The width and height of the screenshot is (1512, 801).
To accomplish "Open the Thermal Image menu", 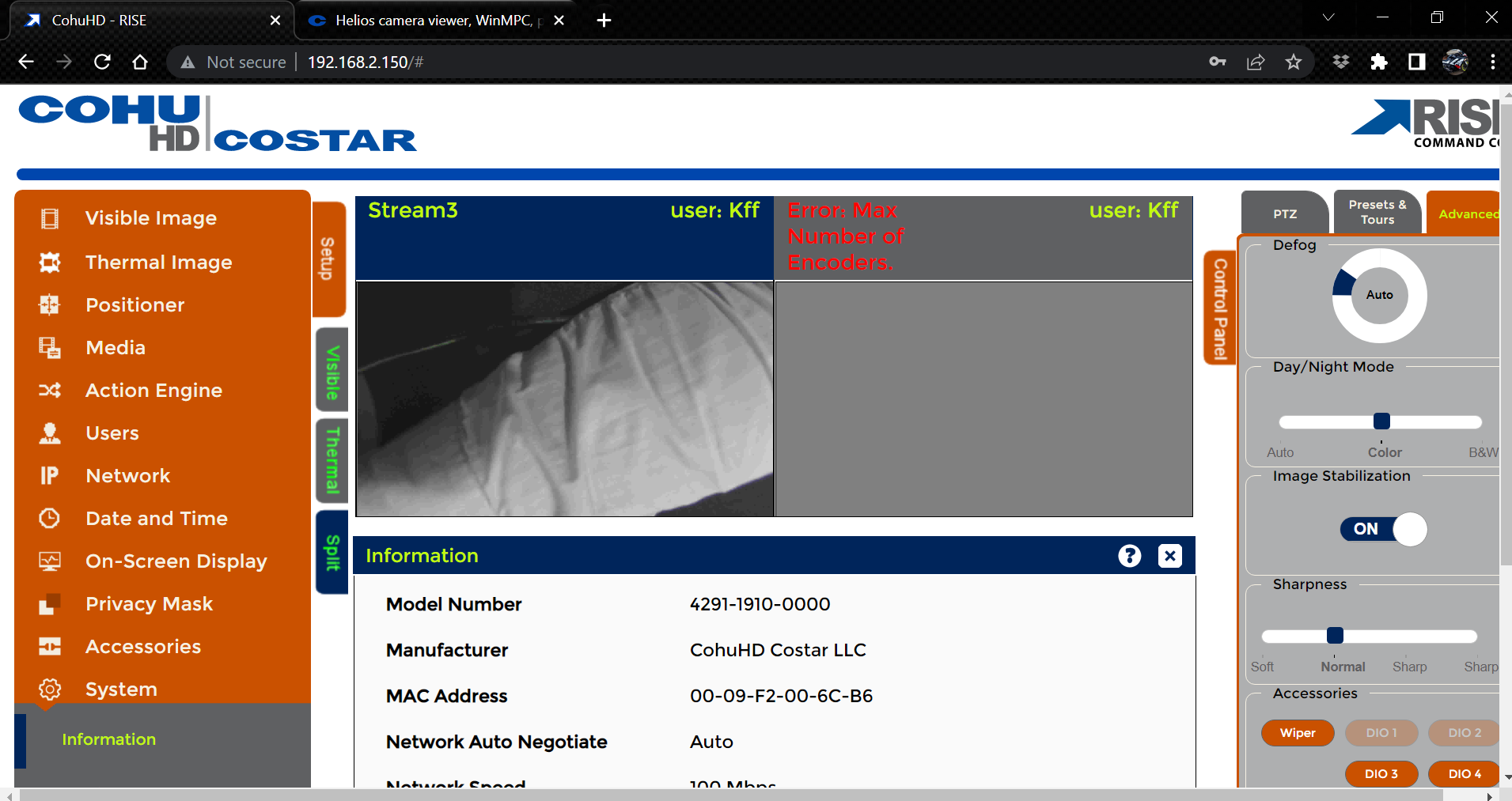I will 158,263.
